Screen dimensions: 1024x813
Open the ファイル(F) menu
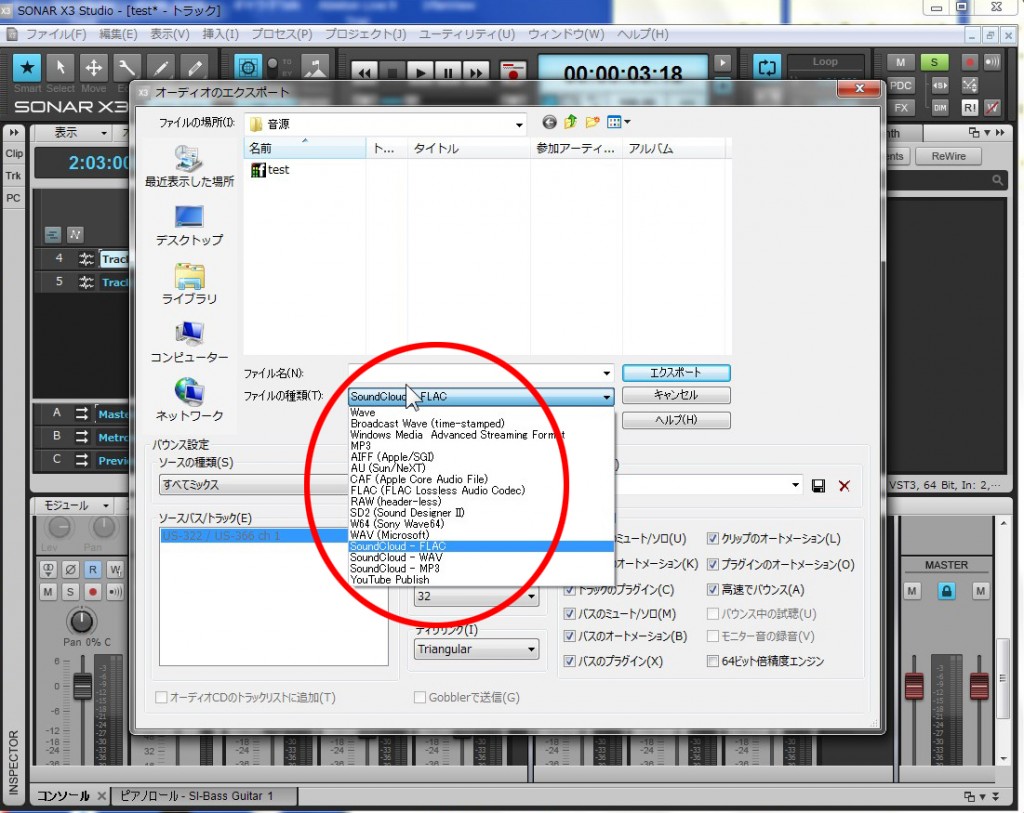[56, 34]
